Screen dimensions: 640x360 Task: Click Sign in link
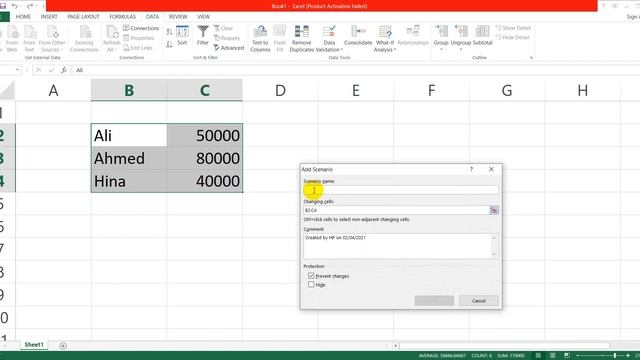click(633, 17)
